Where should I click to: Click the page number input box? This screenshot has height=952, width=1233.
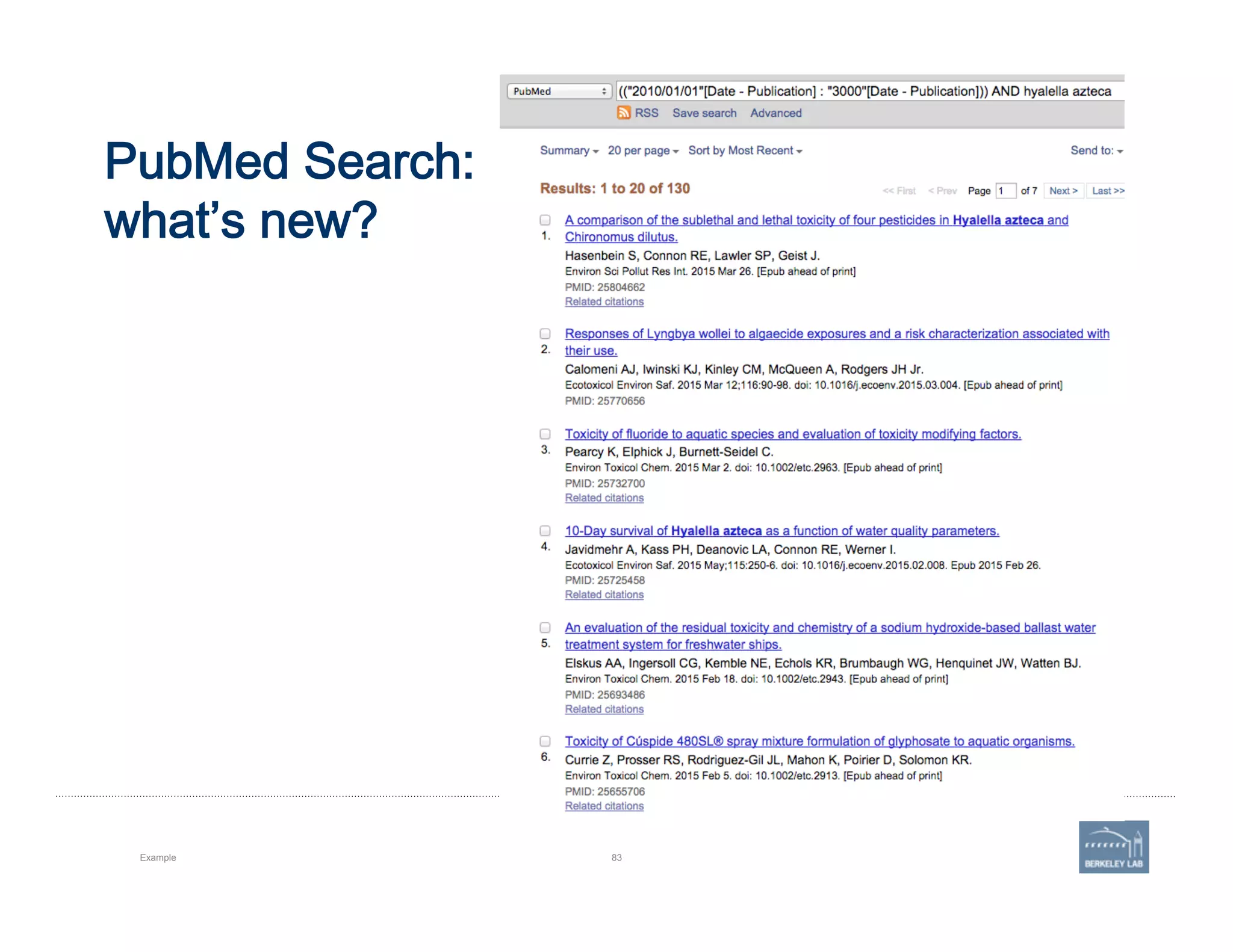[1006, 191]
